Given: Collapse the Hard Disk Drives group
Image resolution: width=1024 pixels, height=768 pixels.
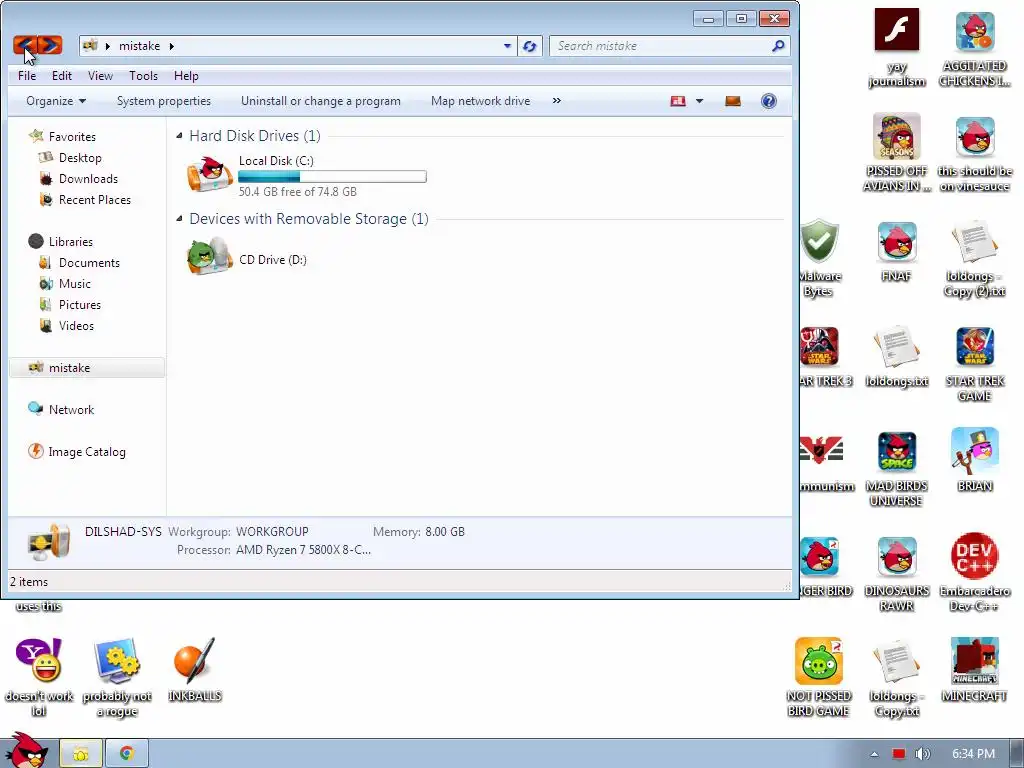Looking at the screenshot, I should 179,136.
